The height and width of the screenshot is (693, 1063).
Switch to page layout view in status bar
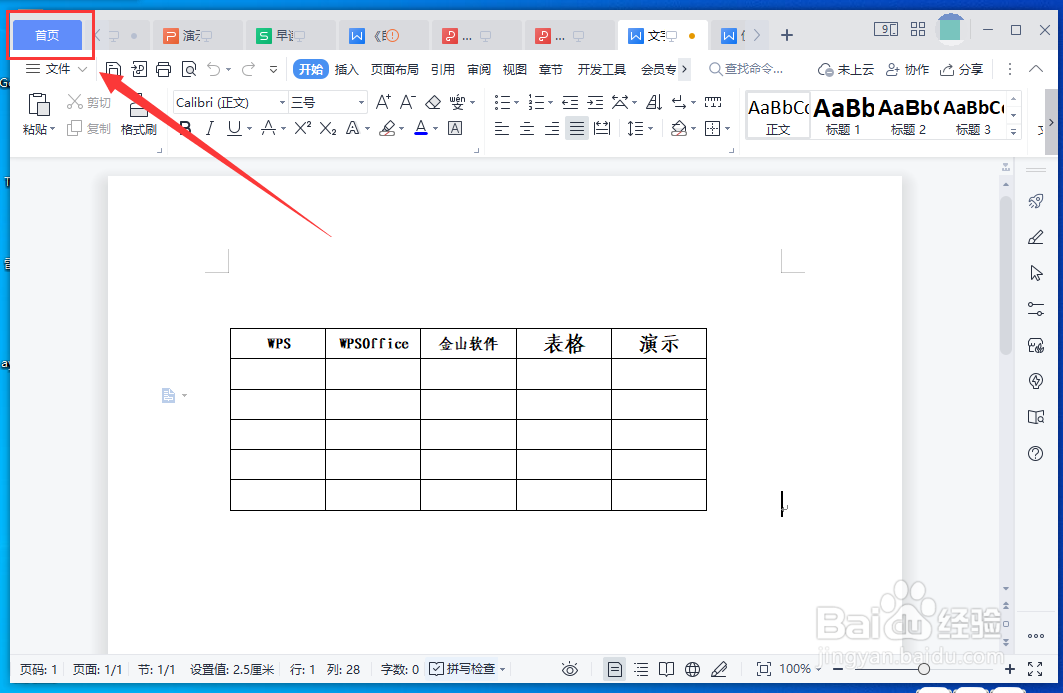pos(615,670)
